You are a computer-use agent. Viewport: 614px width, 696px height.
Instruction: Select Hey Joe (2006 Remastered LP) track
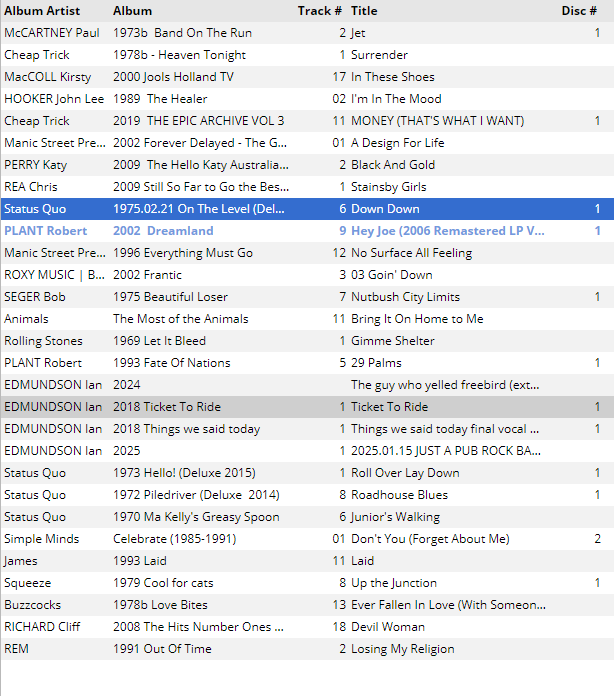tap(448, 231)
